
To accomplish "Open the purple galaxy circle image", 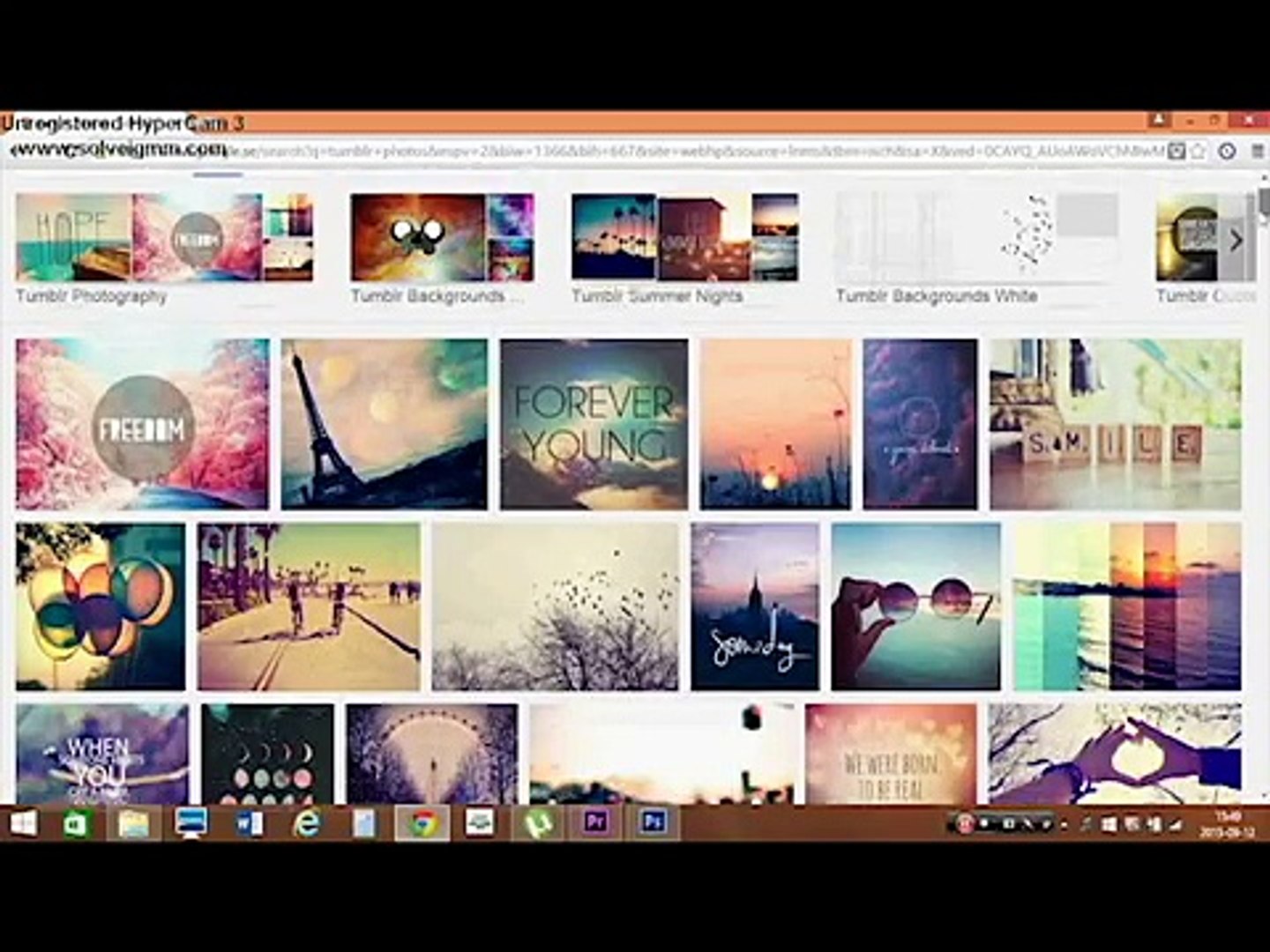I will [x=920, y=424].
